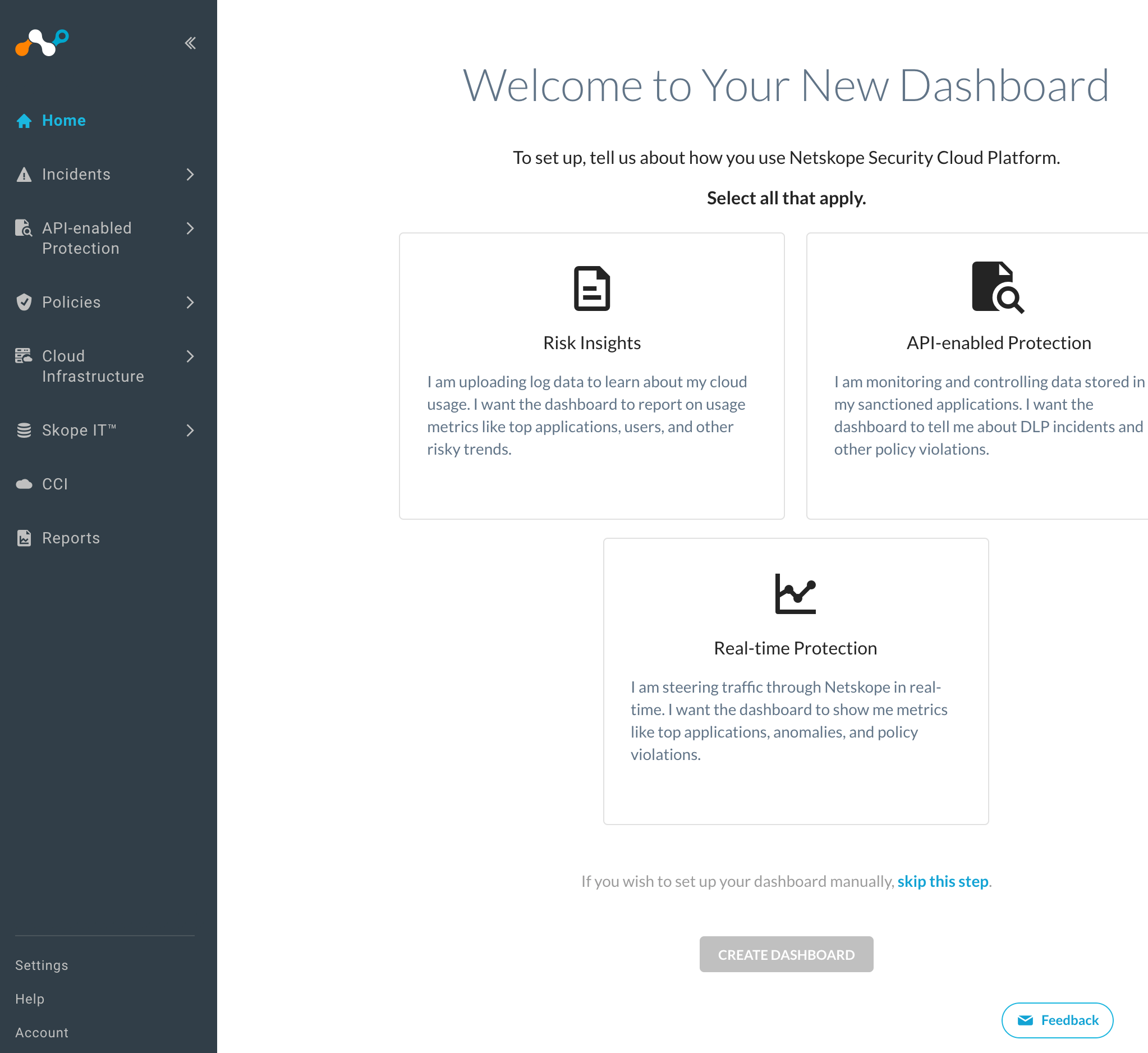Expand the Skope IT chevron
1148x1053 pixels.
click(190, 430)
